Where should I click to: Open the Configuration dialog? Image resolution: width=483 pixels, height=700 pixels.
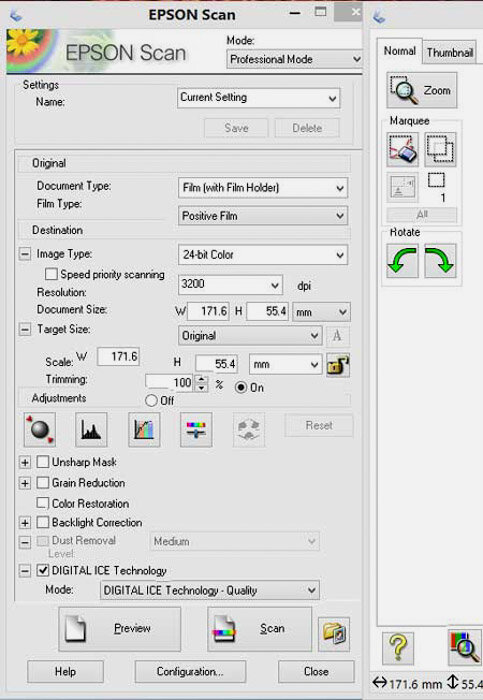(190, 671)
